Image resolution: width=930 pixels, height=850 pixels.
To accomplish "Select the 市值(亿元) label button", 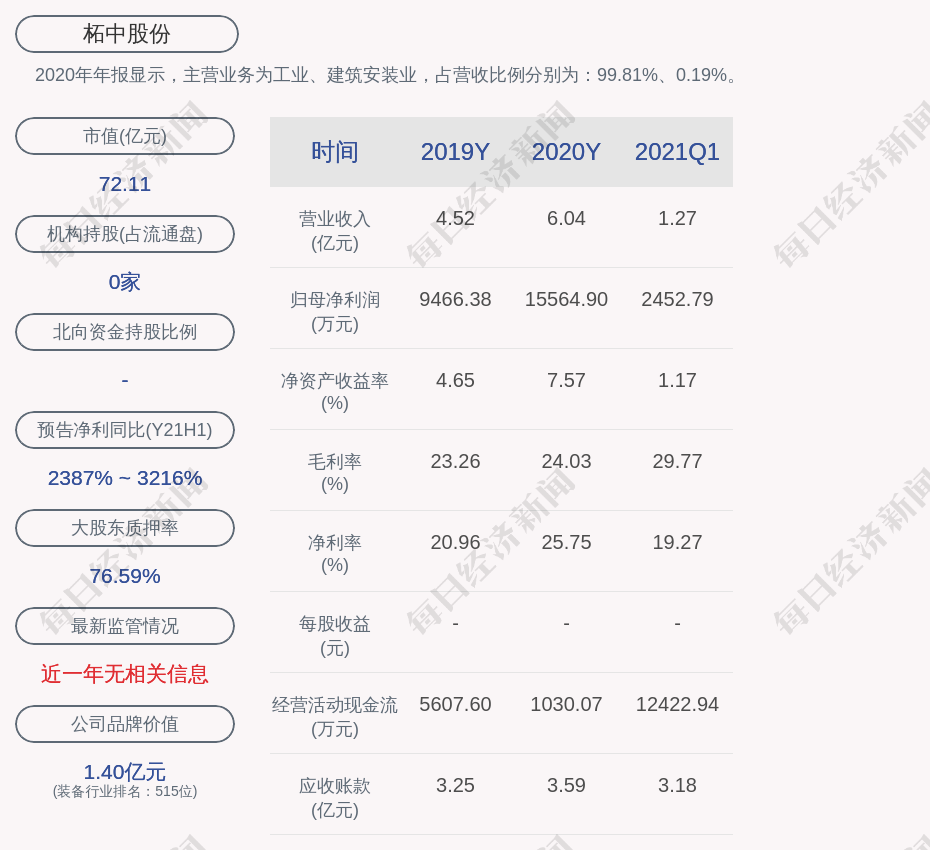I will 125,136.
